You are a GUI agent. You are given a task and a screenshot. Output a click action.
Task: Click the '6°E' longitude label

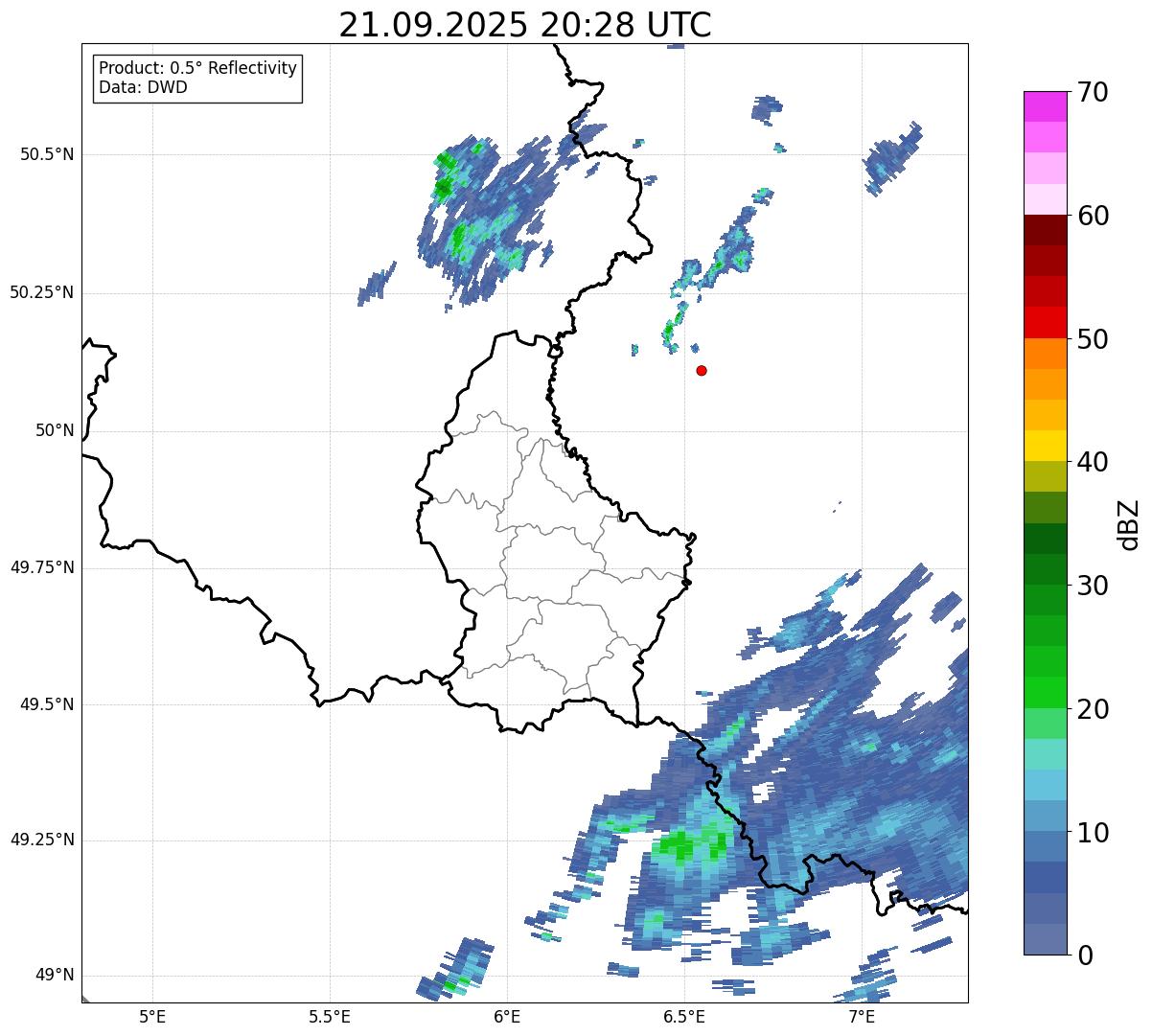coord(507,1017)
